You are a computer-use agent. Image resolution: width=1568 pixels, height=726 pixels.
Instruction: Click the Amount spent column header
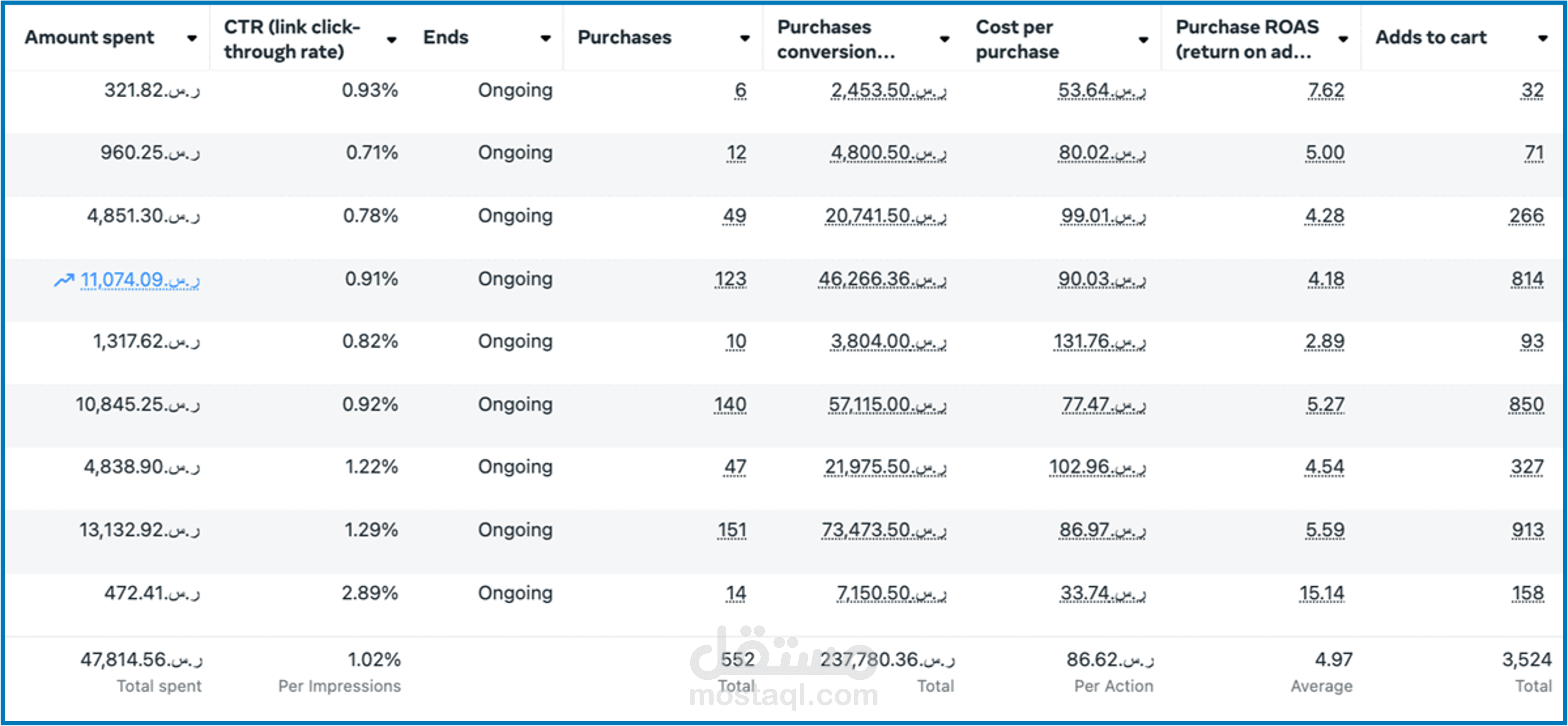[x=90, y=38]
